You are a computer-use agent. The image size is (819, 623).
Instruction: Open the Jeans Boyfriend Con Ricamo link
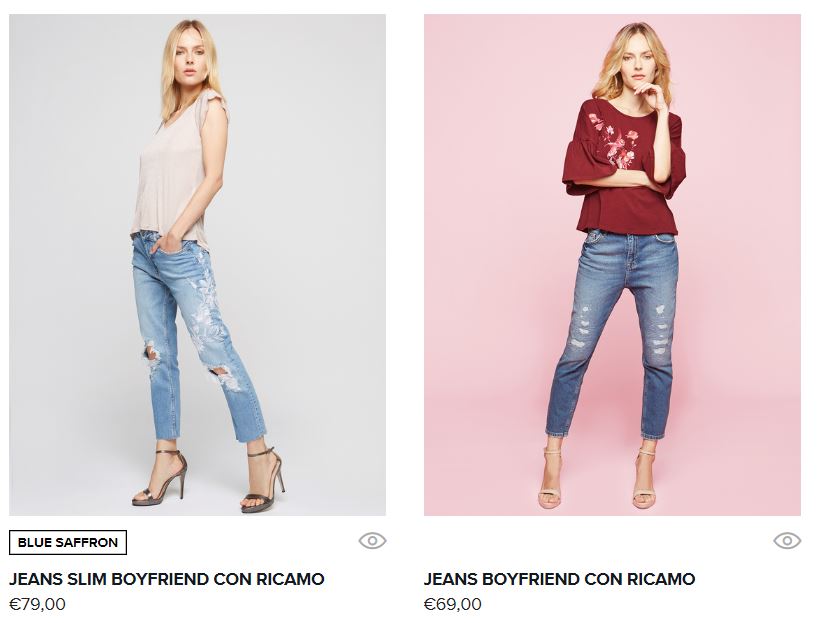click(559, 579)
